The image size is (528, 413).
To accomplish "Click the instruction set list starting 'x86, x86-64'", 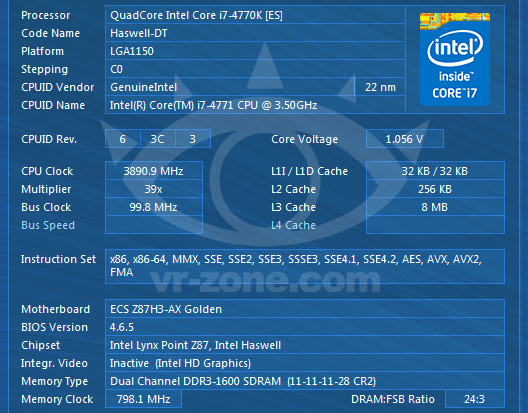I will pyautogui.click(x=305, y=266).
